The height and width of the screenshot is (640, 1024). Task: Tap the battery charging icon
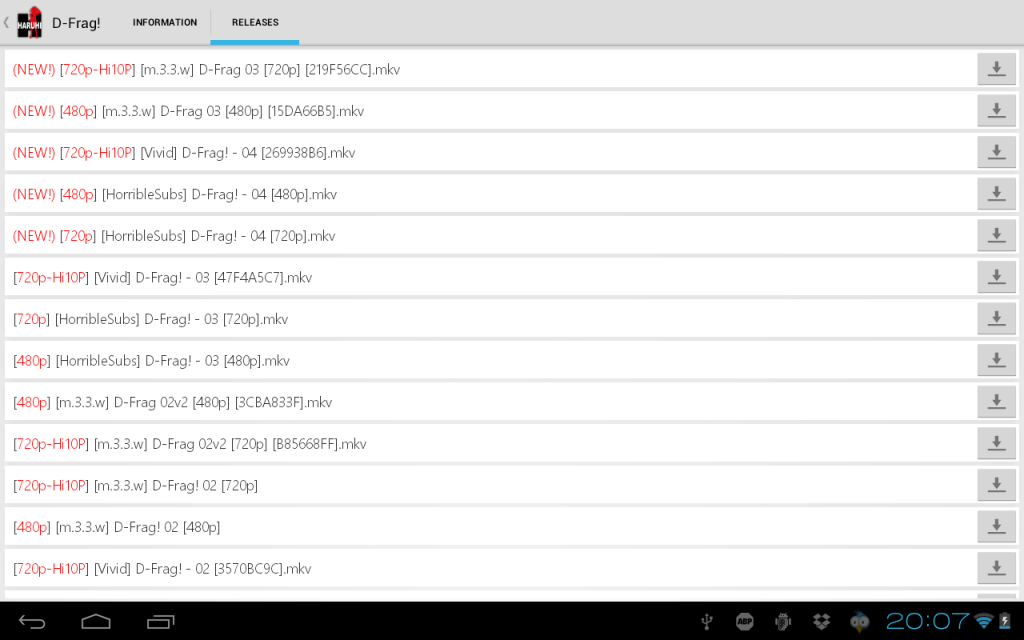[1005, 621]
